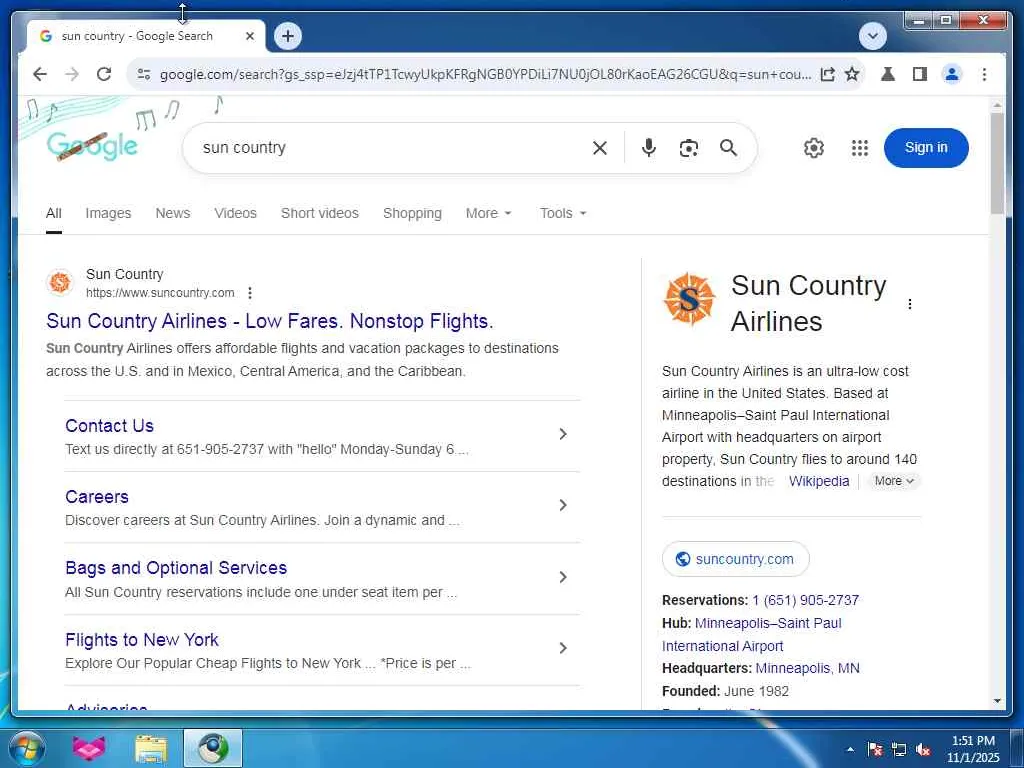Screen dimensions: 1024x768
Task: Start voice search with microphone icon
Action: tap(648, 148)
